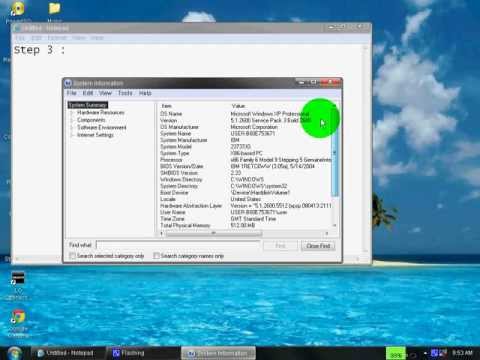This screenshot has height=360, width=480.
Task: Open the Edit menu in System Information
Action: click(88, 93)
